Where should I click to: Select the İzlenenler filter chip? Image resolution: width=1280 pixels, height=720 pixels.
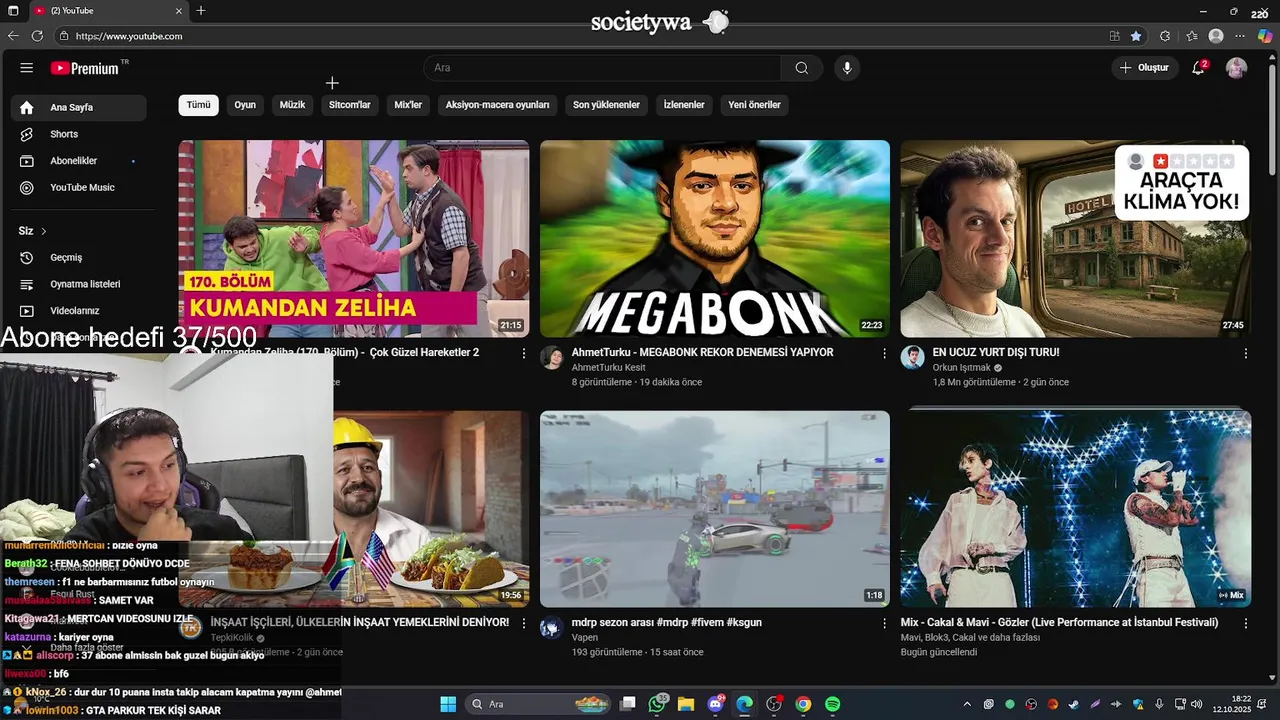pos(684,105)
